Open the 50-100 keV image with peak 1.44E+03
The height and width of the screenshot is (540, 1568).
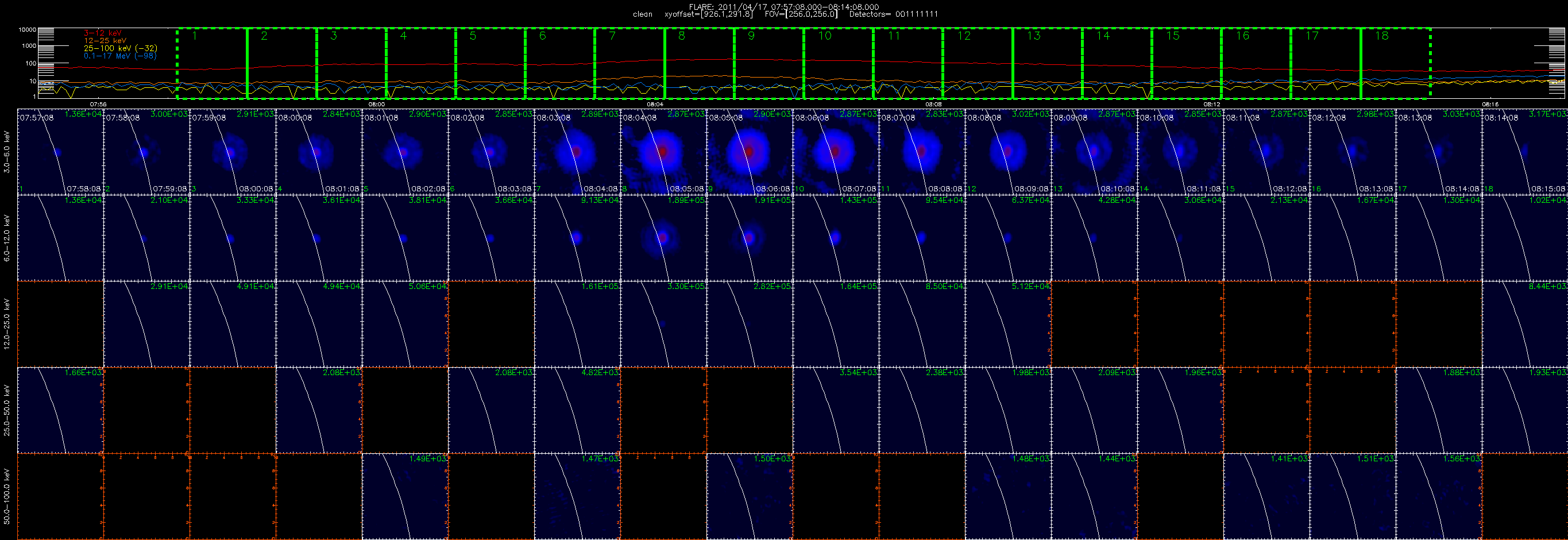tap(1094, 496)
